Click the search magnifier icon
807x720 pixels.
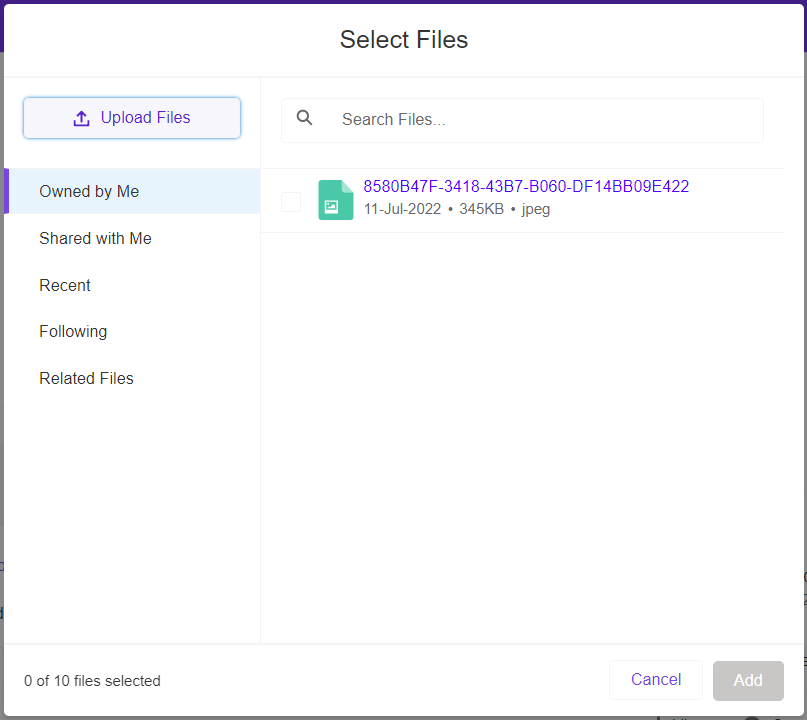click(x=304, y=118)
